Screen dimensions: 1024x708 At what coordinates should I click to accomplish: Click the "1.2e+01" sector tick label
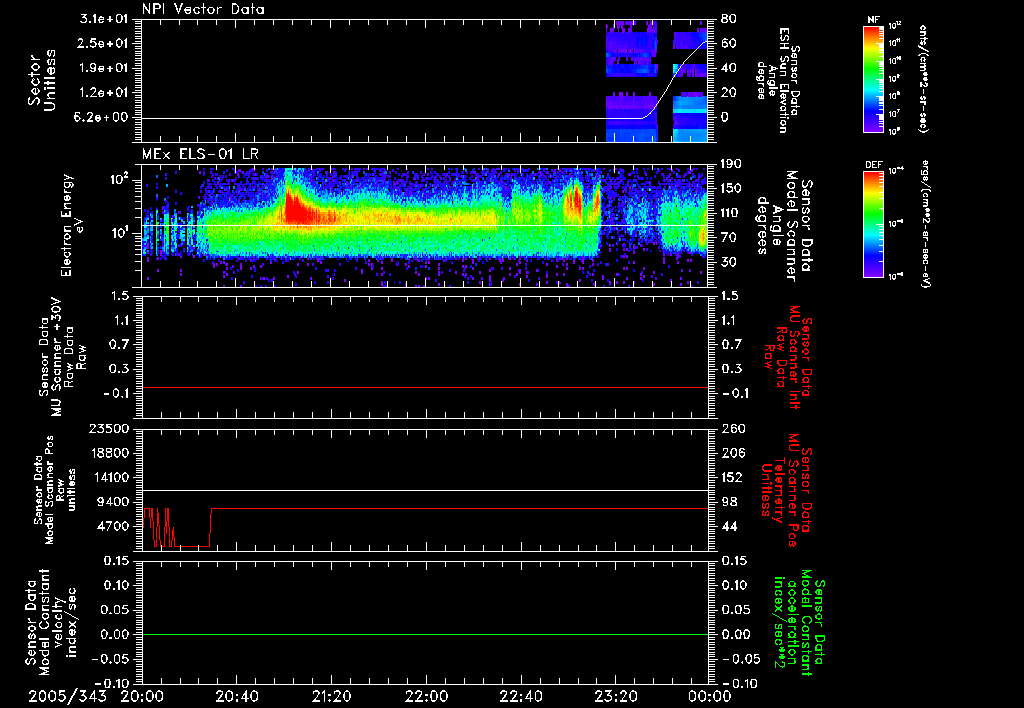(x=104, y=93)
